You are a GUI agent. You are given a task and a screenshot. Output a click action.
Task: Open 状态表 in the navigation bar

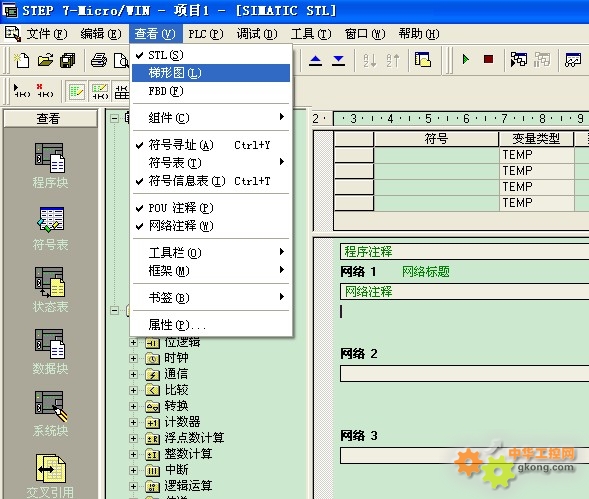coord(50,290)
